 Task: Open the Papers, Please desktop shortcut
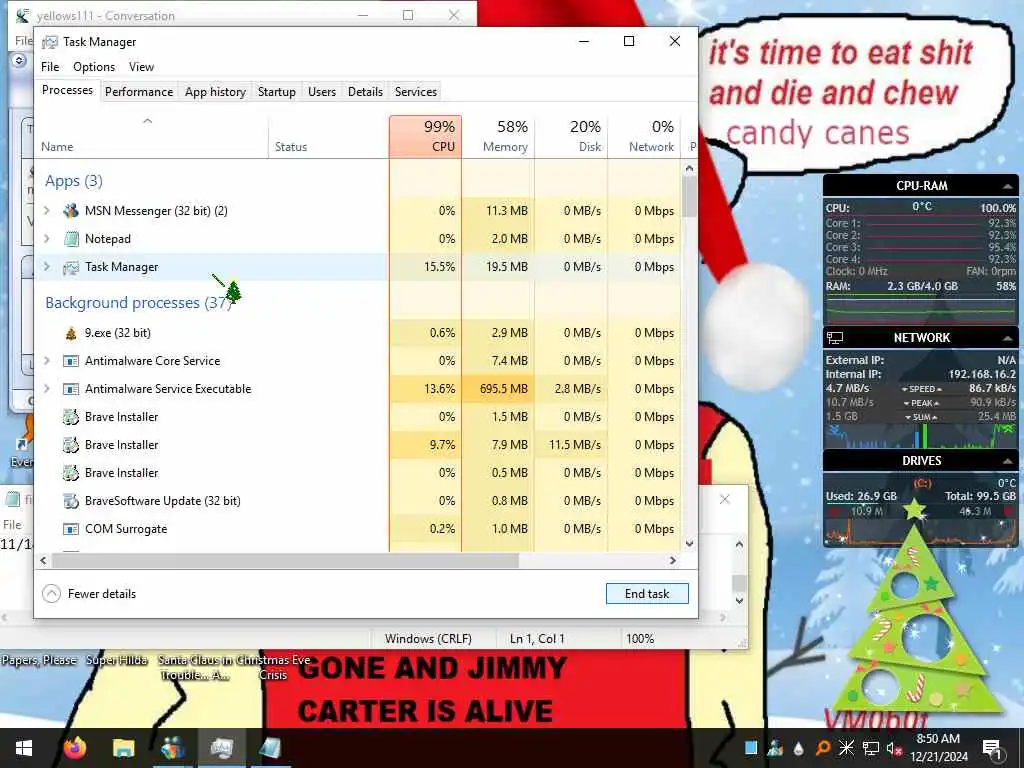click(38, 660)
